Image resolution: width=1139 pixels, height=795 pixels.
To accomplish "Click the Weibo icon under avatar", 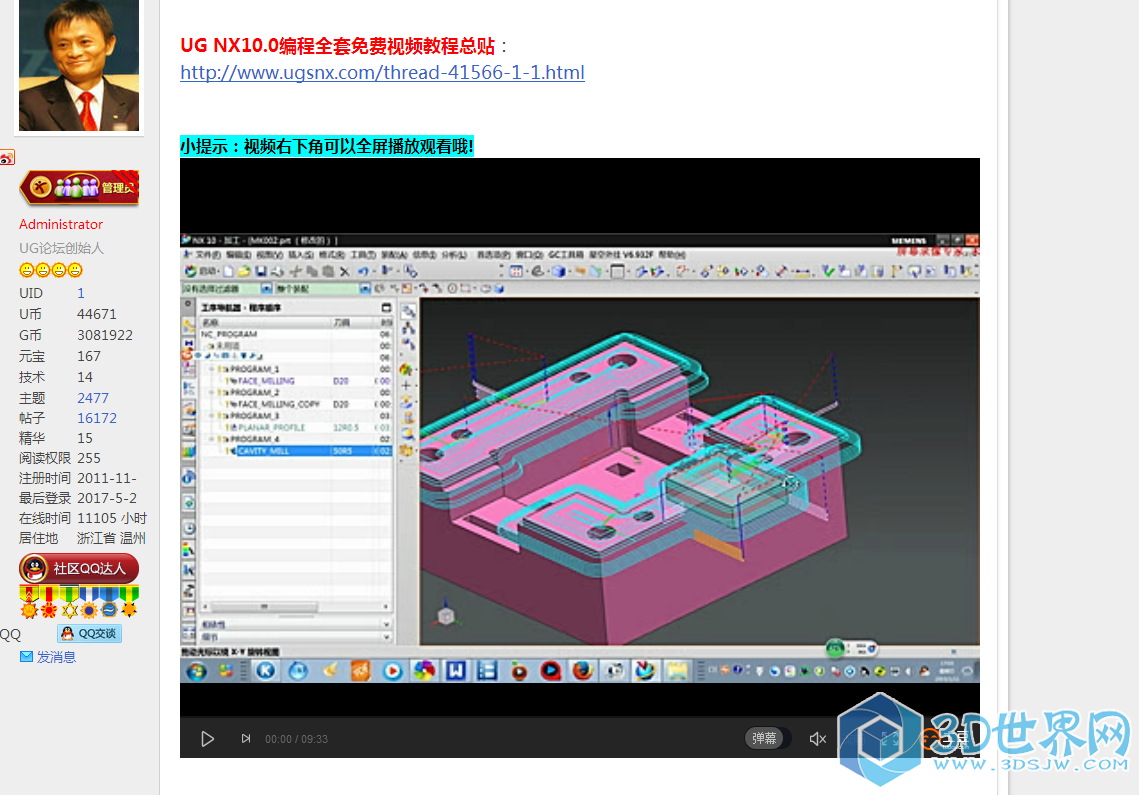I will pyautogui.click(x=7, y=158).
